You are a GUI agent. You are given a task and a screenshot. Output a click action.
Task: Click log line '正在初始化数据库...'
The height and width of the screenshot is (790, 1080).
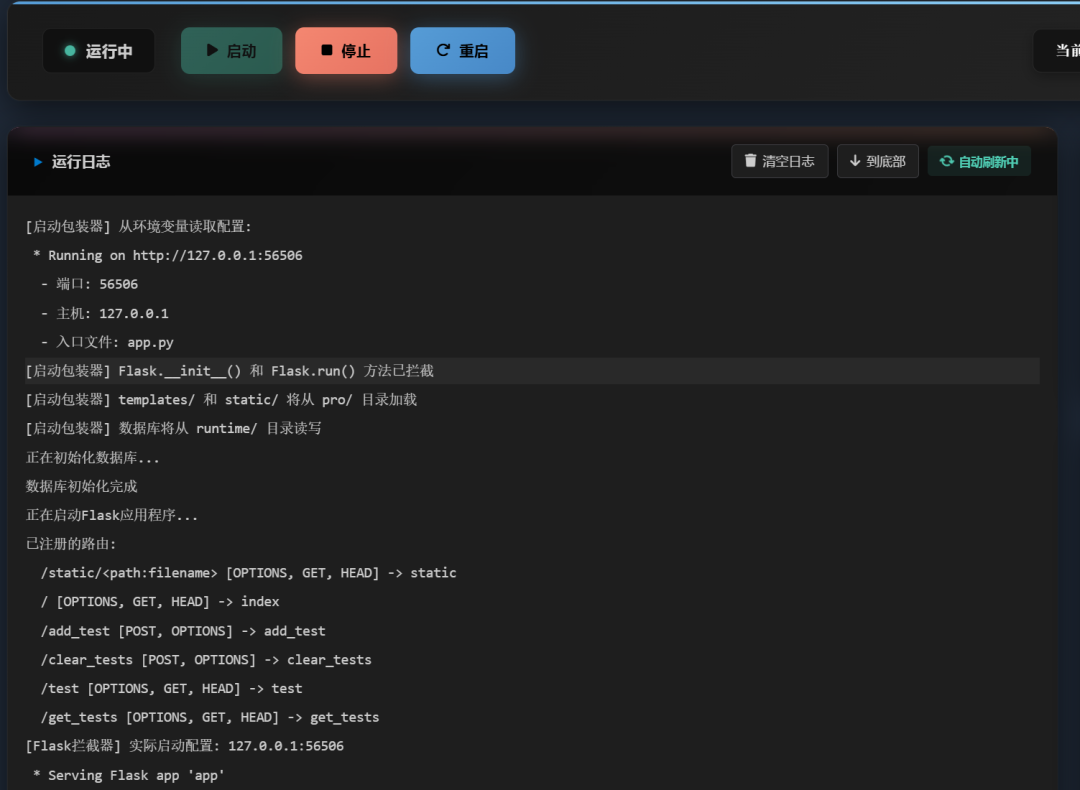point(92,458)
